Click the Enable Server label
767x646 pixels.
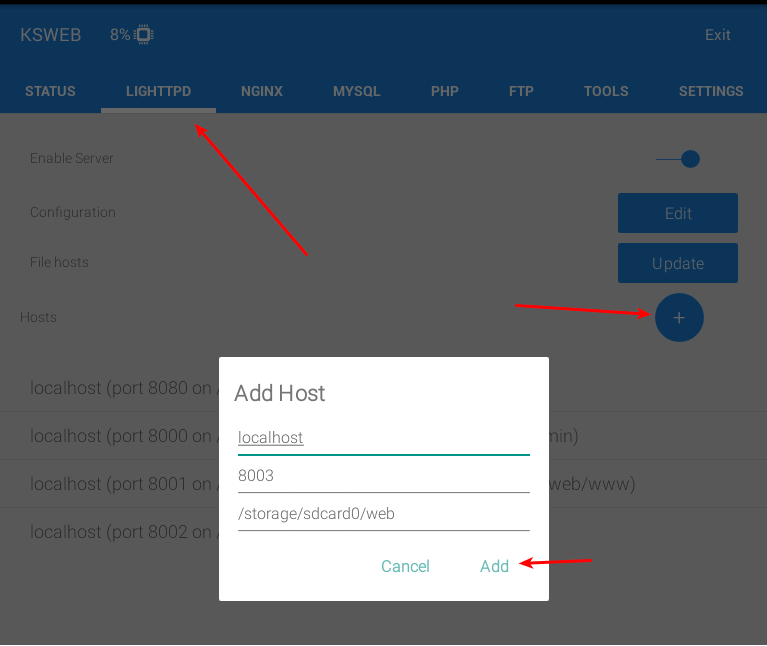click(71, 158)
